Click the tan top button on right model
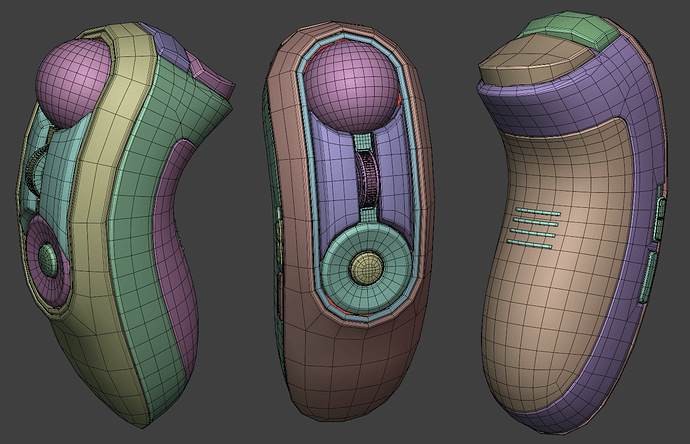 (x=535, y=62)
